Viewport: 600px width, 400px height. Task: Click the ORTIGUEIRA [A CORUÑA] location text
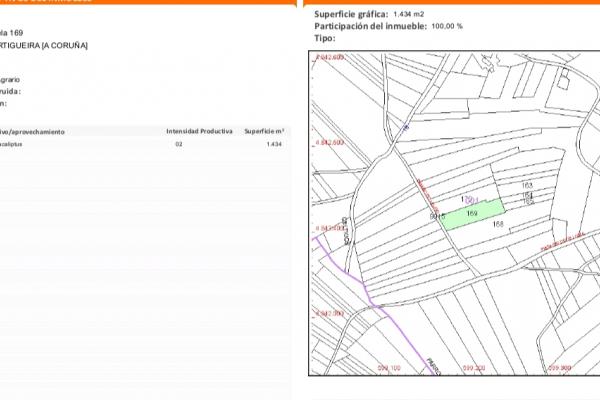pyautogui.click(x=44, y=46)
